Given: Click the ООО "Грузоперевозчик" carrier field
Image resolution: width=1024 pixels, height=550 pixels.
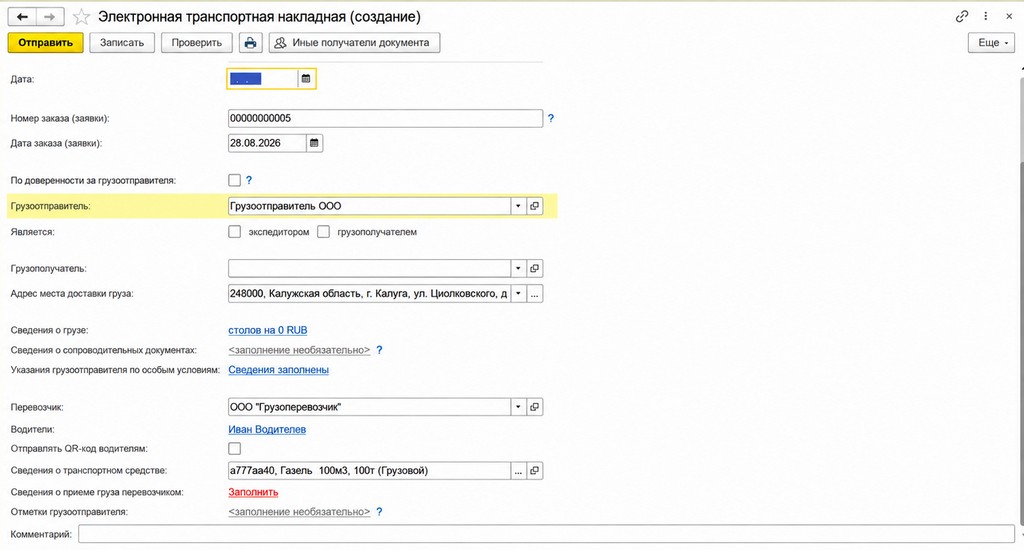Looking at the screenshot, I should 370,407.
